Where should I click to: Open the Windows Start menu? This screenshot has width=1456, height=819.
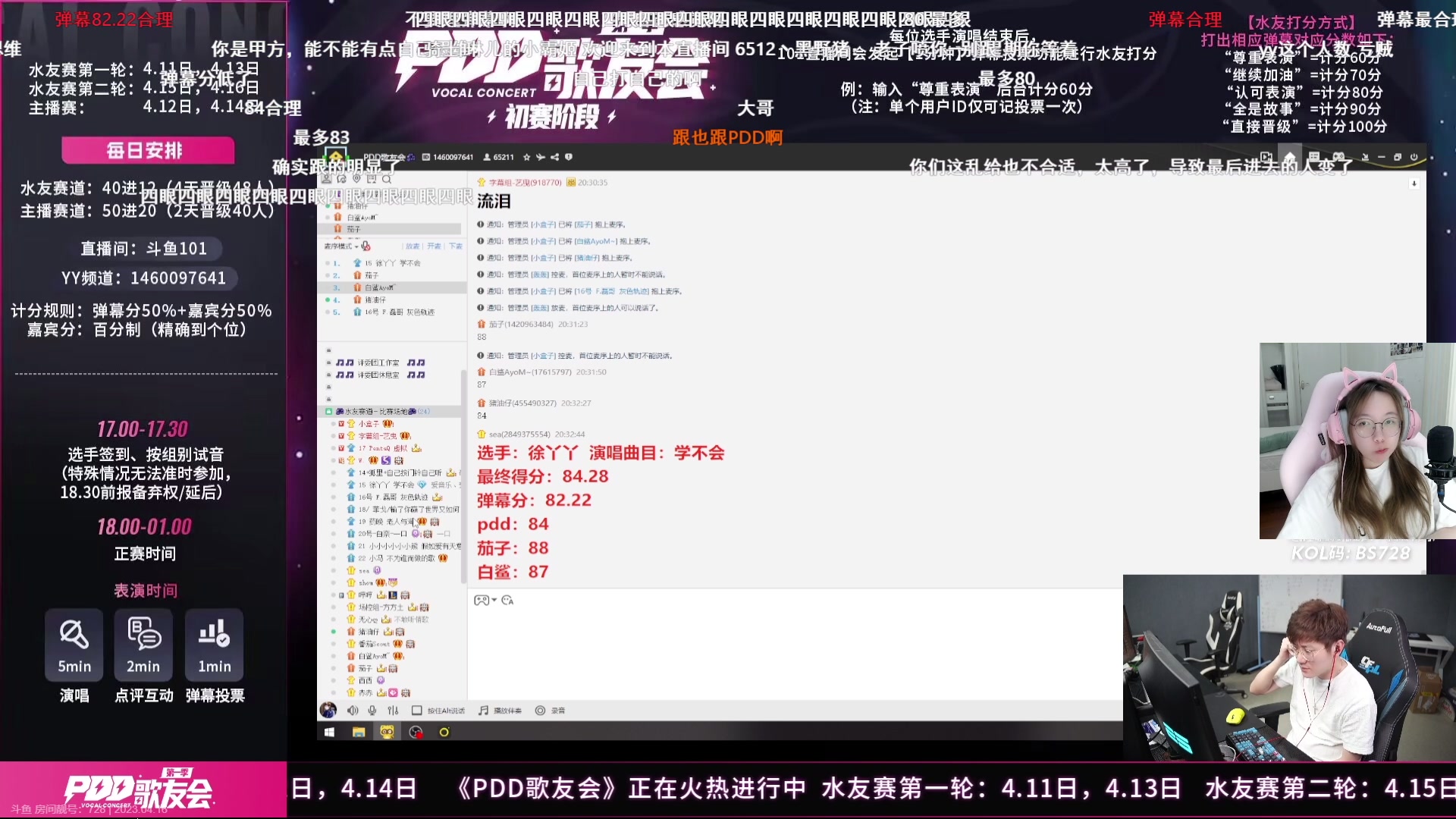(329, 732)
